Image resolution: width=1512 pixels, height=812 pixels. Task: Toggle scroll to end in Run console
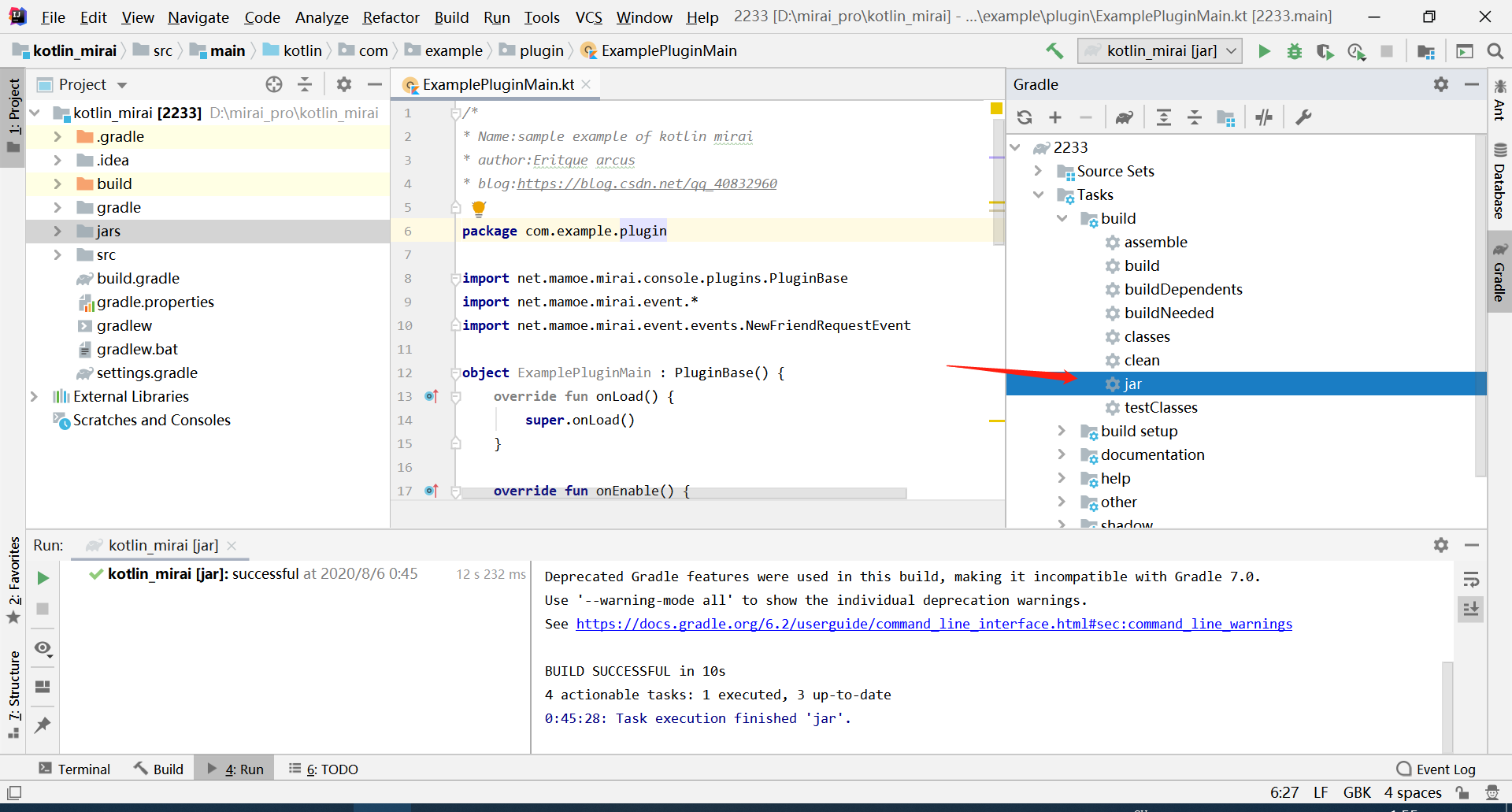click(x=1470, y=609)
